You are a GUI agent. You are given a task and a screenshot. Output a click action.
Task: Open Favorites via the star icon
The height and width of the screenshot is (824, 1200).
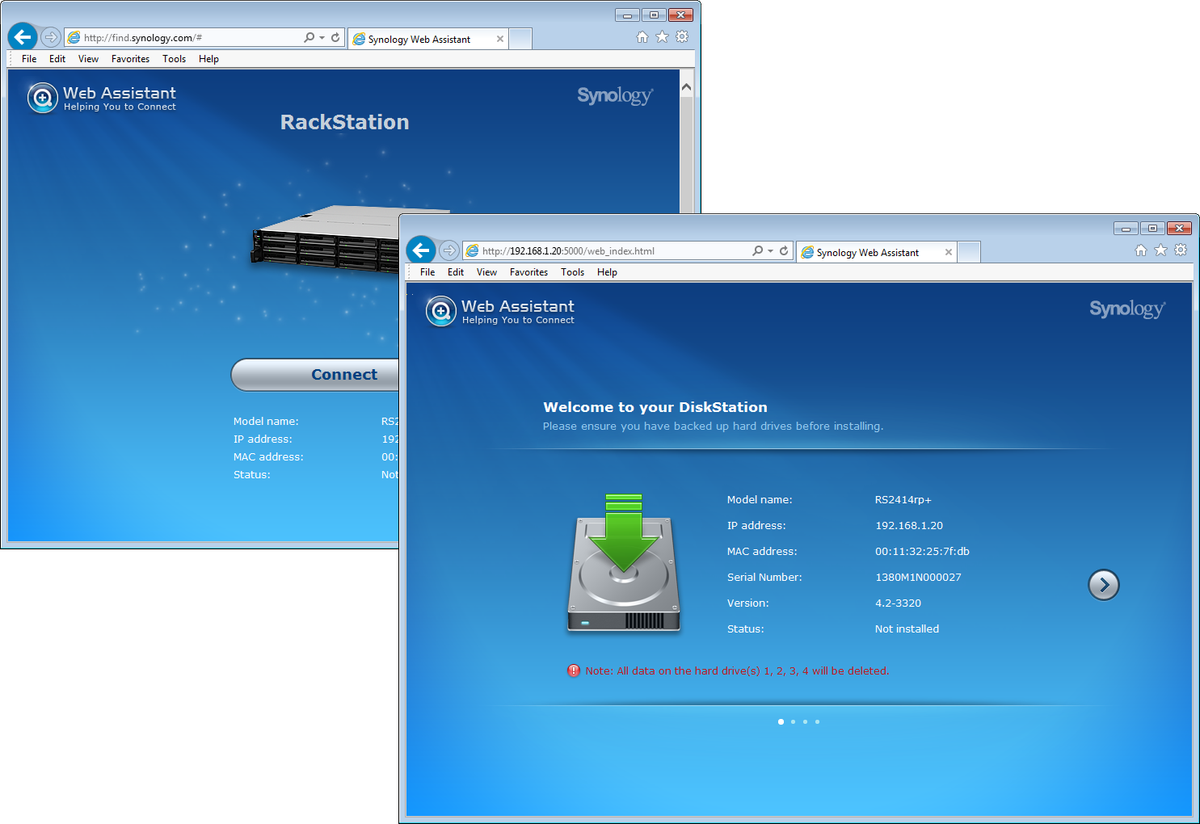1161,251
